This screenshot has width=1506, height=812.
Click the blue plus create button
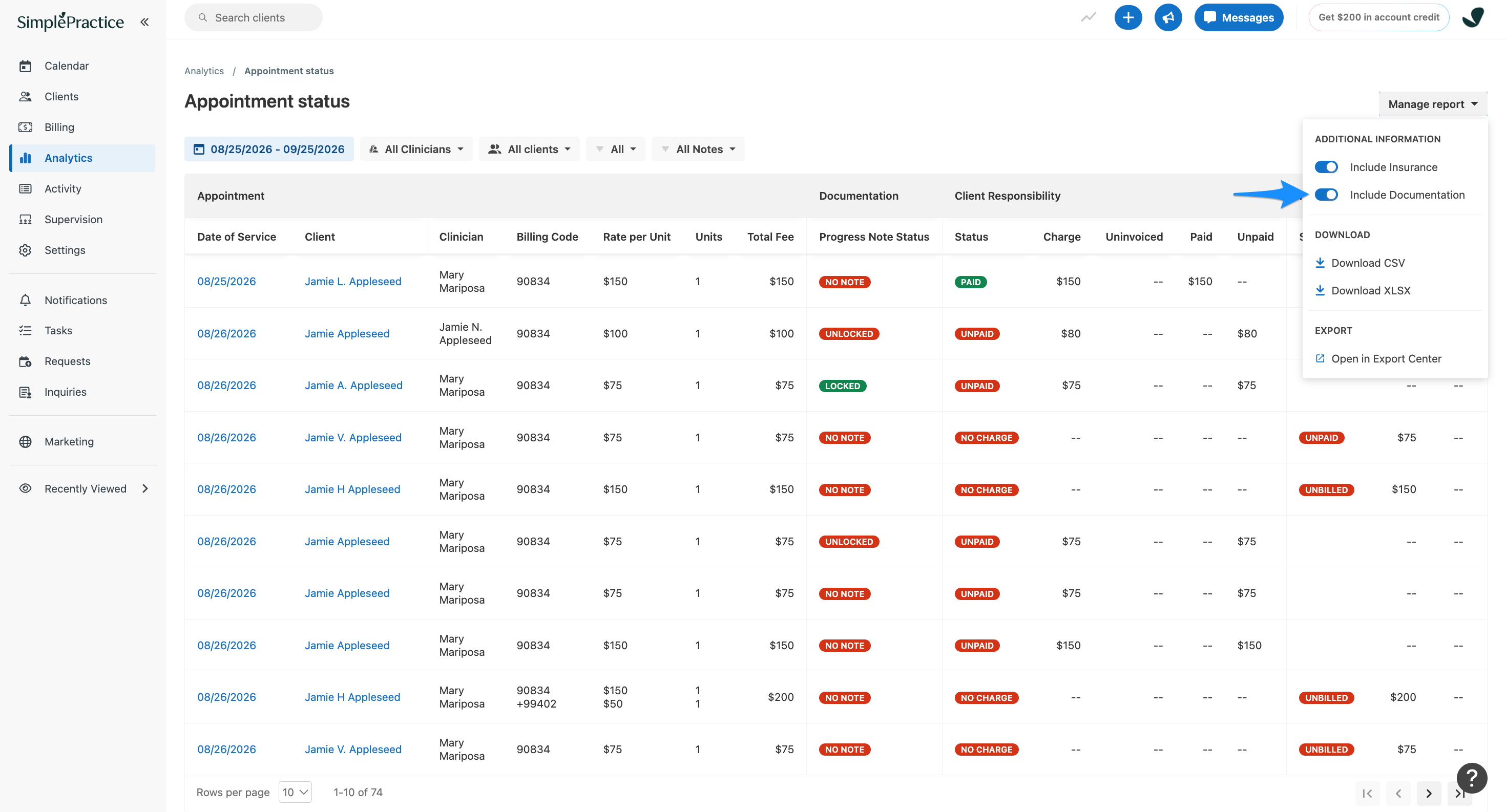click(1128, 17)
